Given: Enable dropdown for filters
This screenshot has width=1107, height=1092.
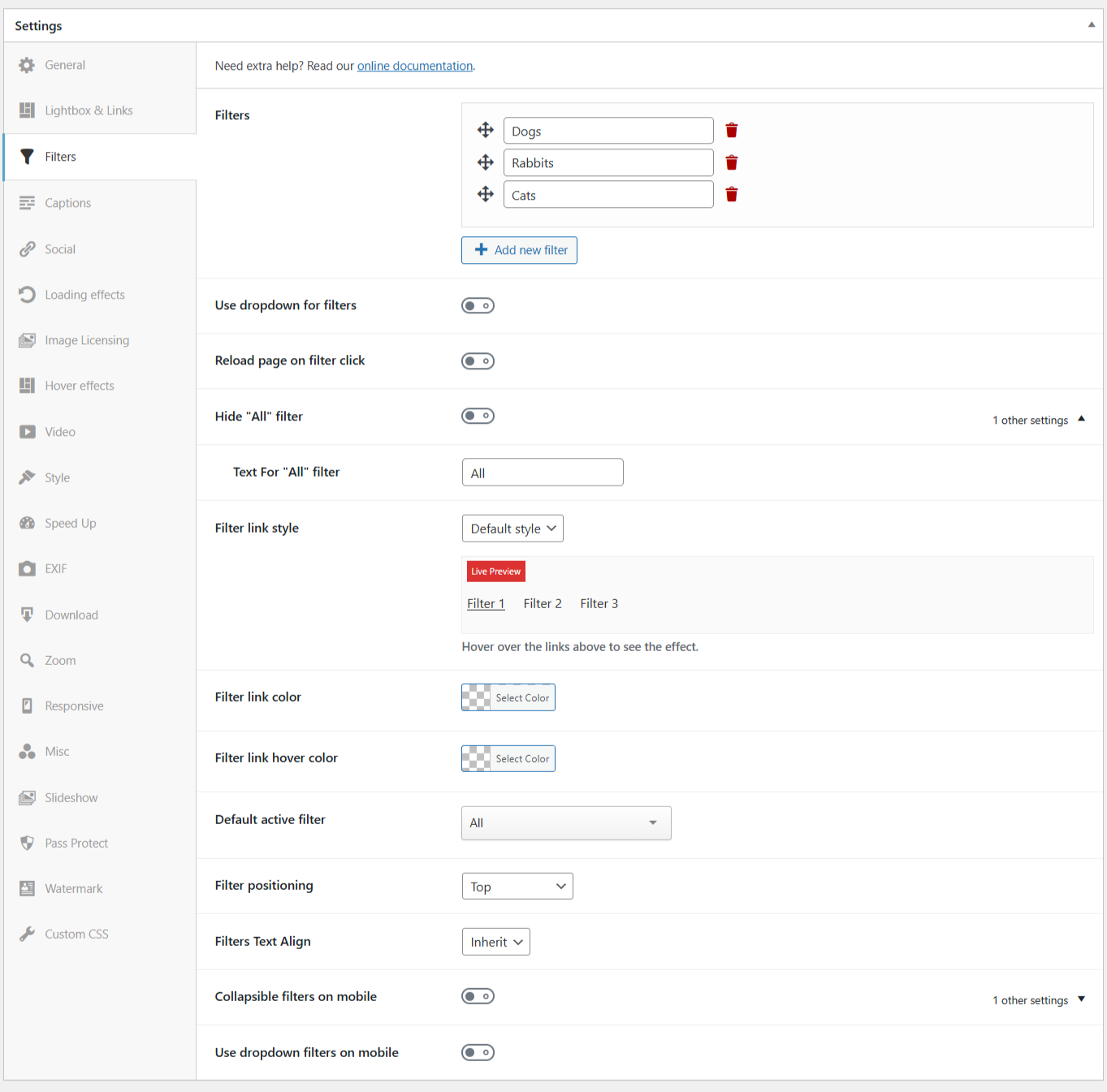Looking at the screenshot, I should point(478,305).
